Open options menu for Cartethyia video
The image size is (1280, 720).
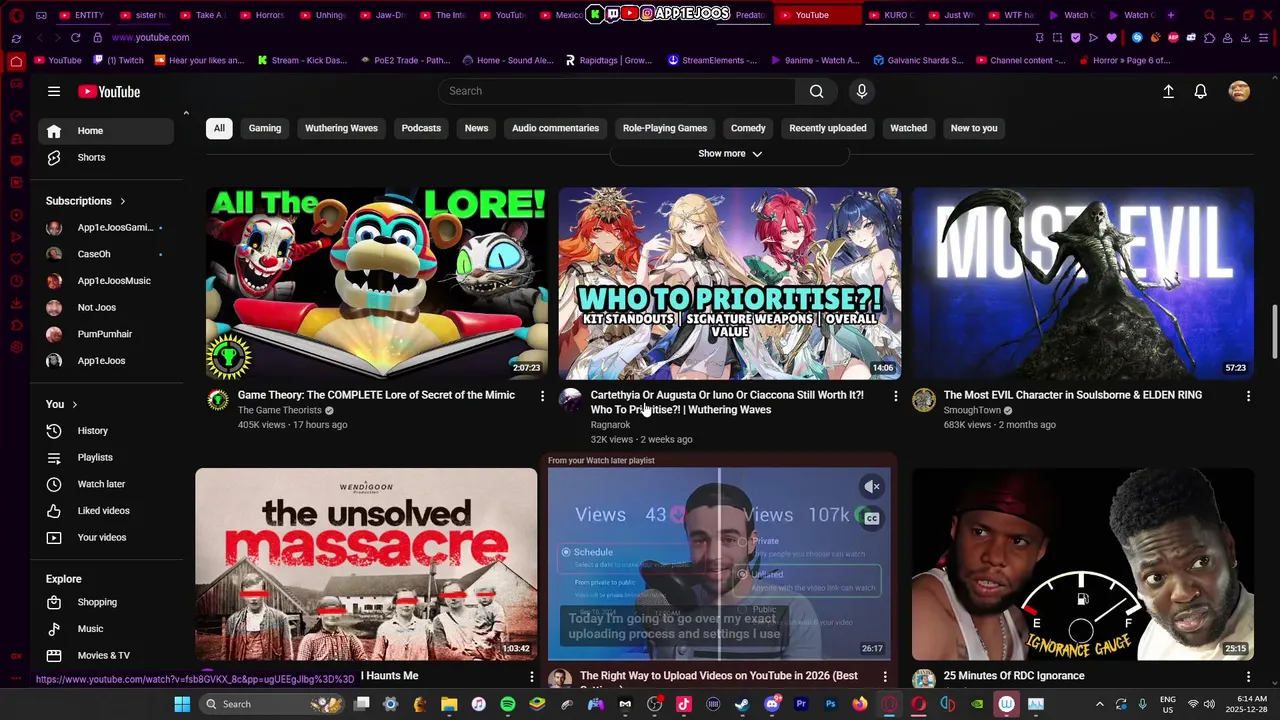coord(895,396)
